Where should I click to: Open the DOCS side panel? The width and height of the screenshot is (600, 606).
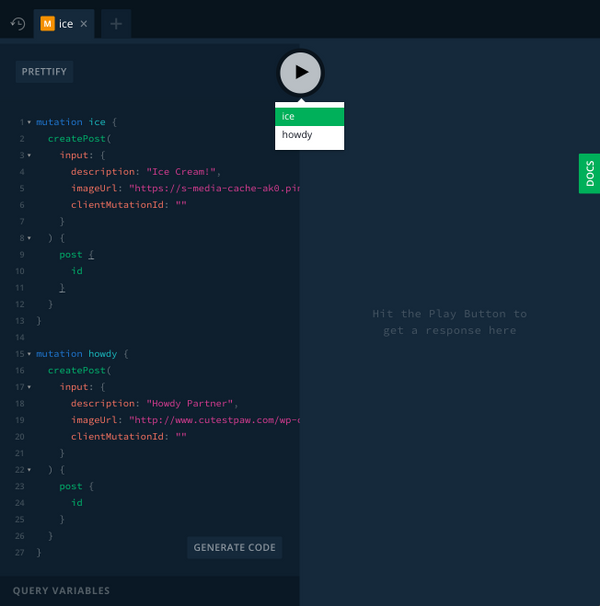coord(589,174)
